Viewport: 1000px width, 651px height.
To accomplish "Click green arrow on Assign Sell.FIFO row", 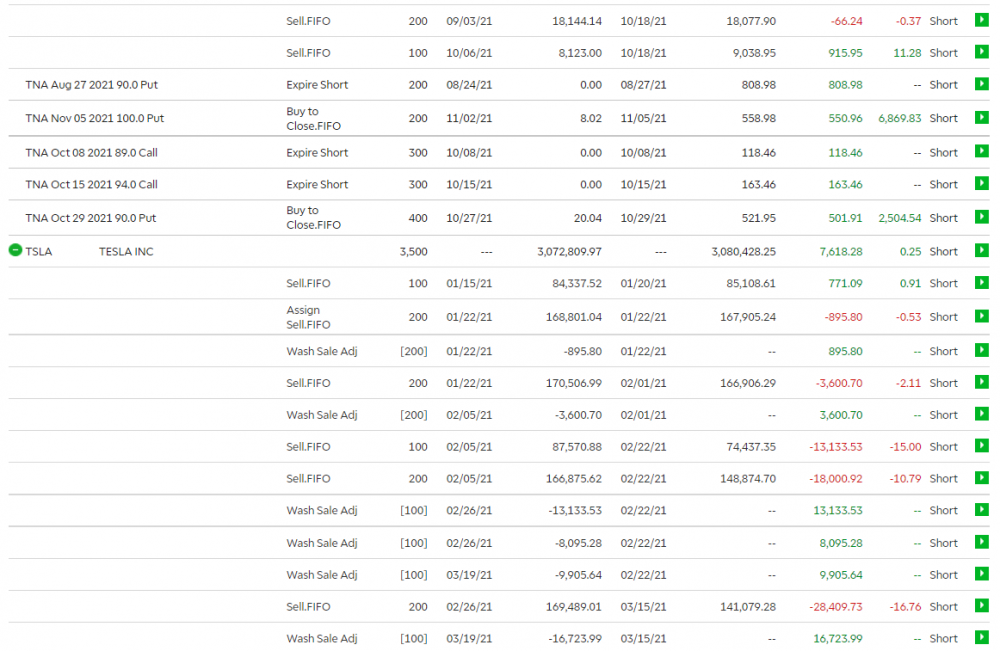I will pyautogui.click(x=981, y=317).
